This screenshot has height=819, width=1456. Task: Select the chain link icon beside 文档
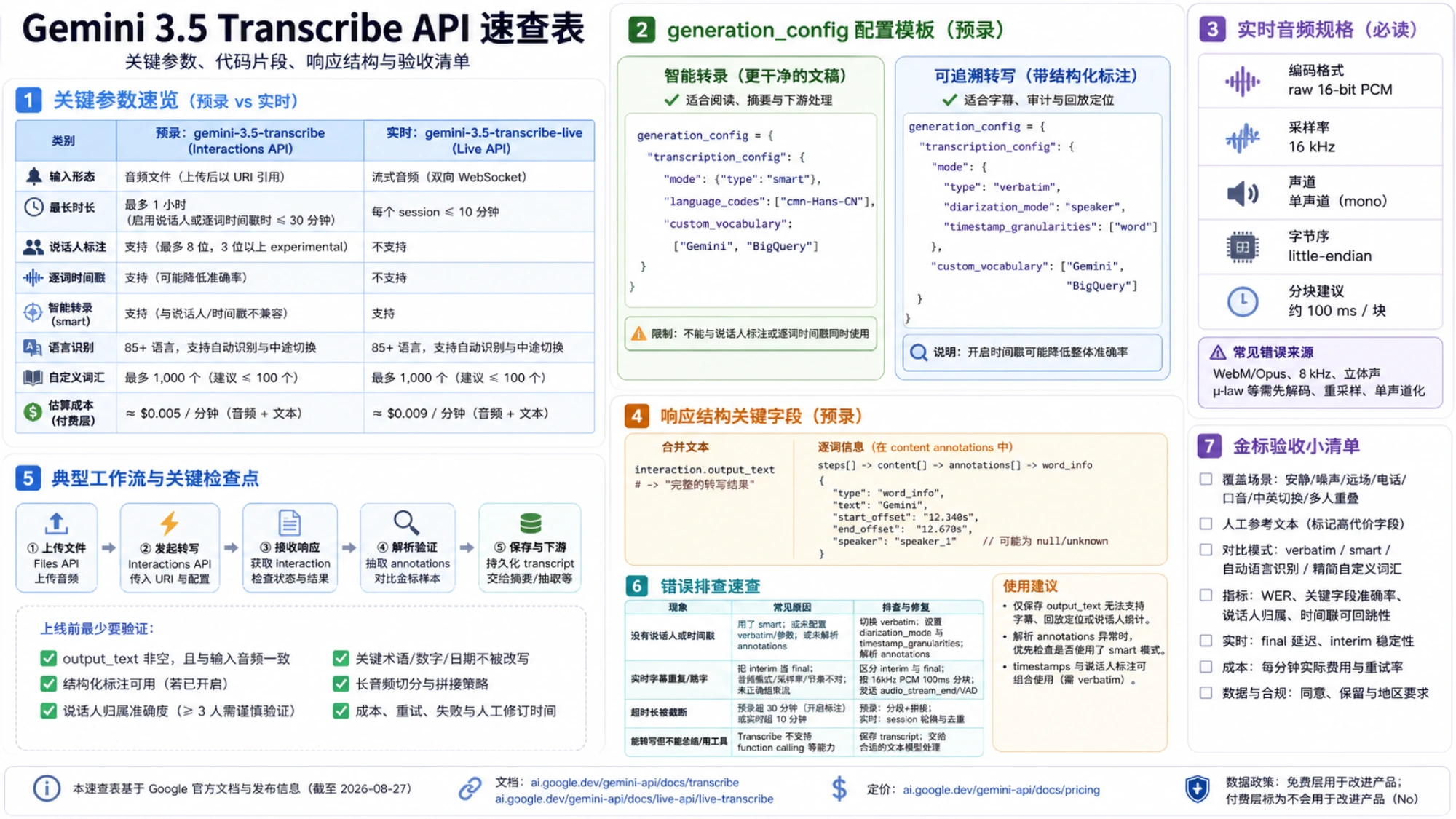point(470,788)
